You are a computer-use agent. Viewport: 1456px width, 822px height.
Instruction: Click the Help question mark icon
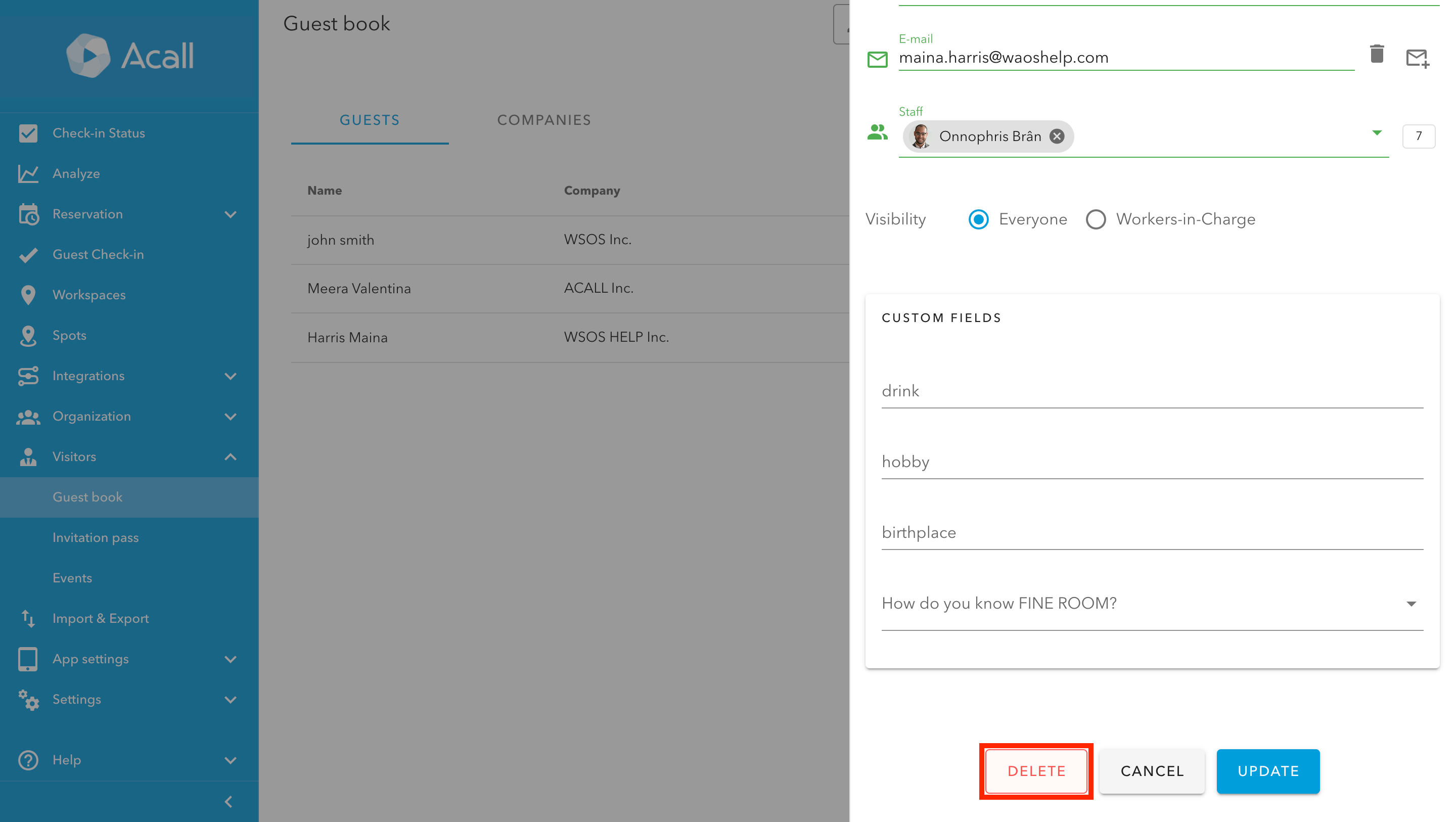tap(28, 760)
